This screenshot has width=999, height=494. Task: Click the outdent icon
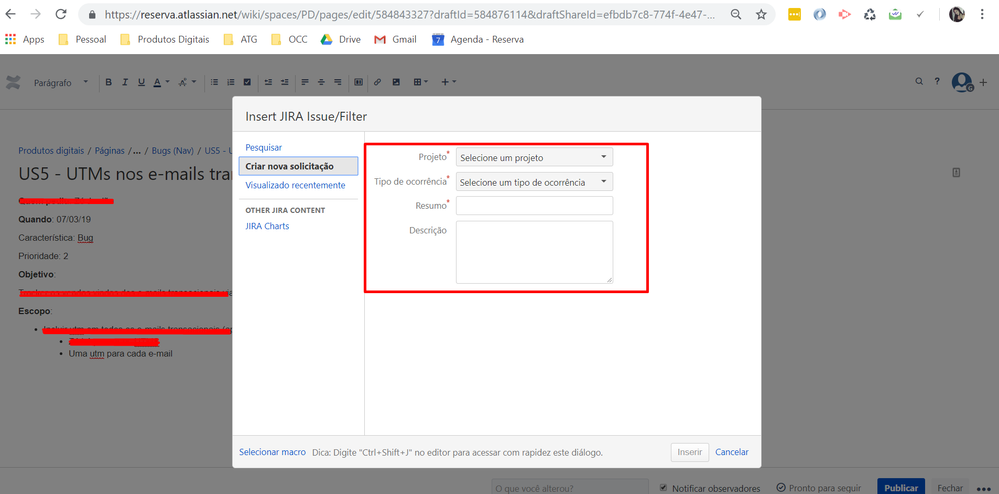(x=268, y=82)
